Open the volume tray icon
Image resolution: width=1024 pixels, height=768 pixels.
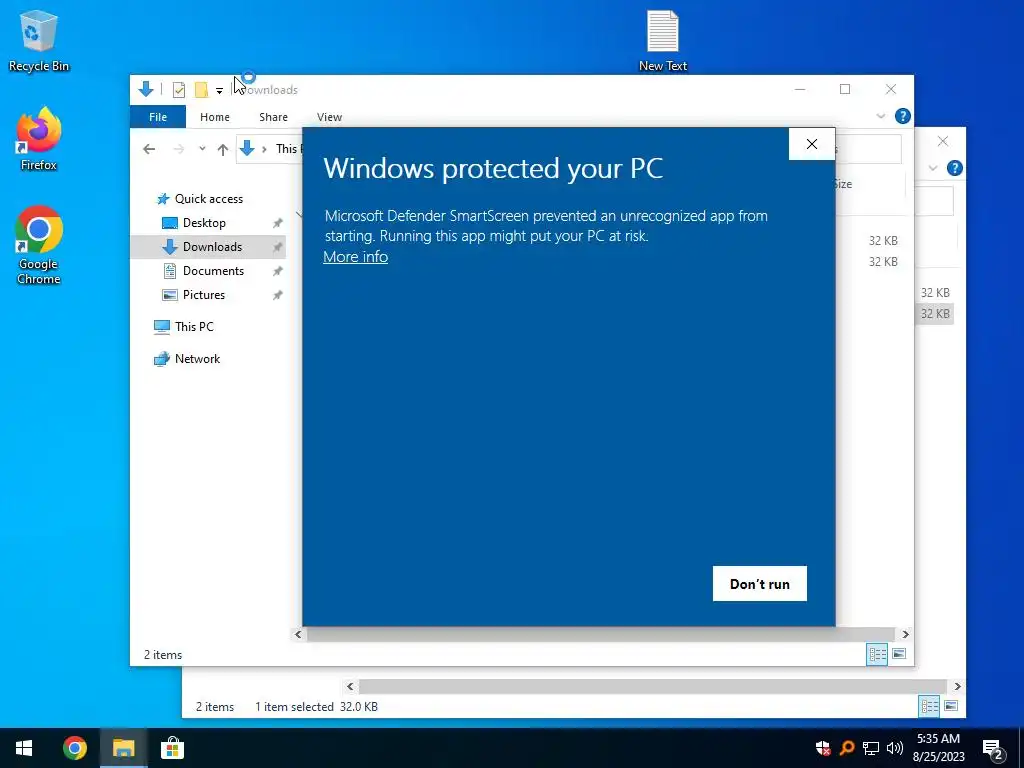tap(895, 748)
